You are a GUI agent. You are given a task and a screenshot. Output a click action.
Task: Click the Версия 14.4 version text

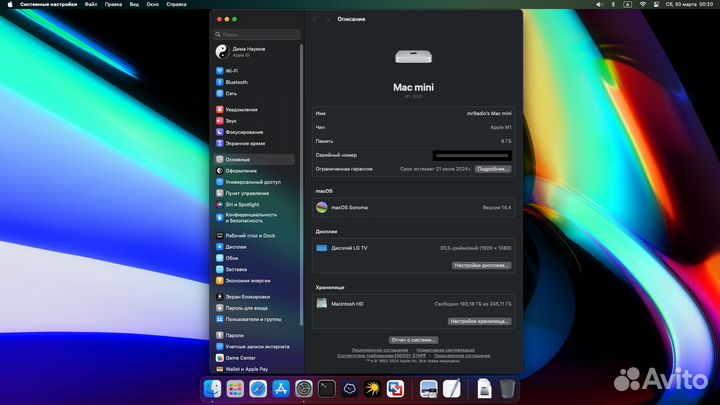click(496, 208)
